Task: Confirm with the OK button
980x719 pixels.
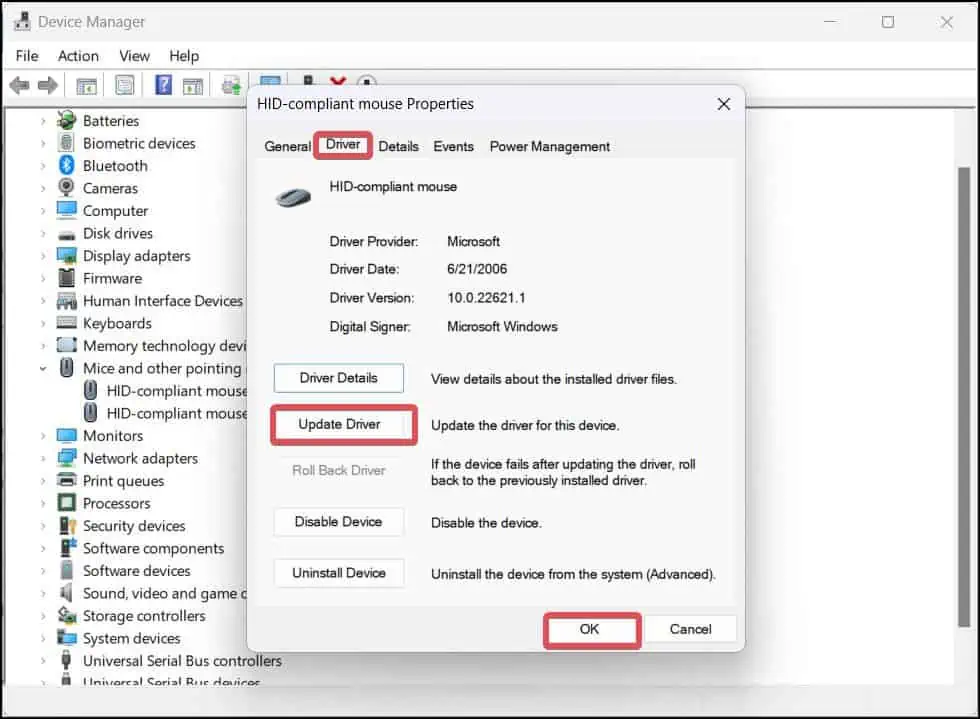Action: pyautogui.click(x=589, y=629)
